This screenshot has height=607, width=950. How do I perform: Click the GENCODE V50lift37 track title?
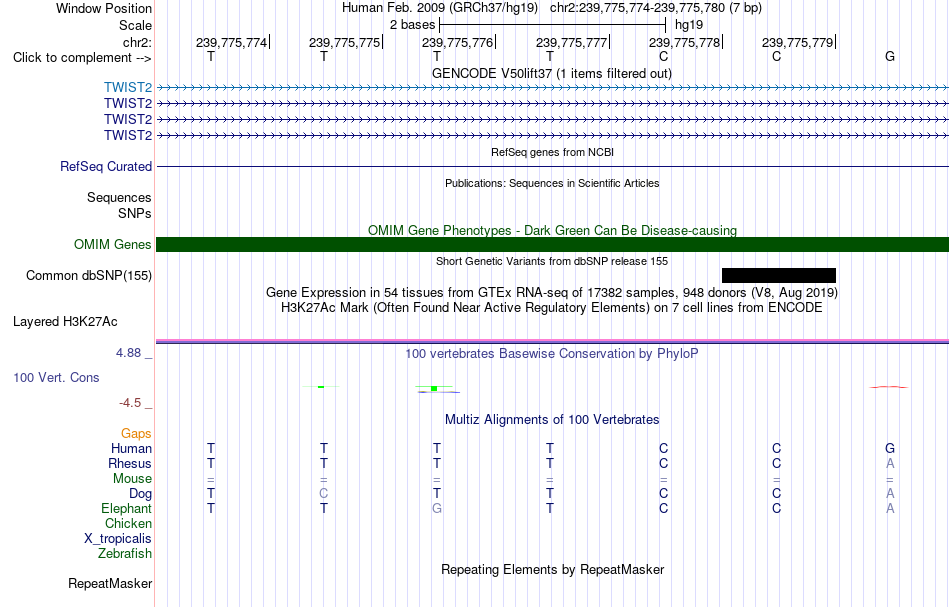551,74
